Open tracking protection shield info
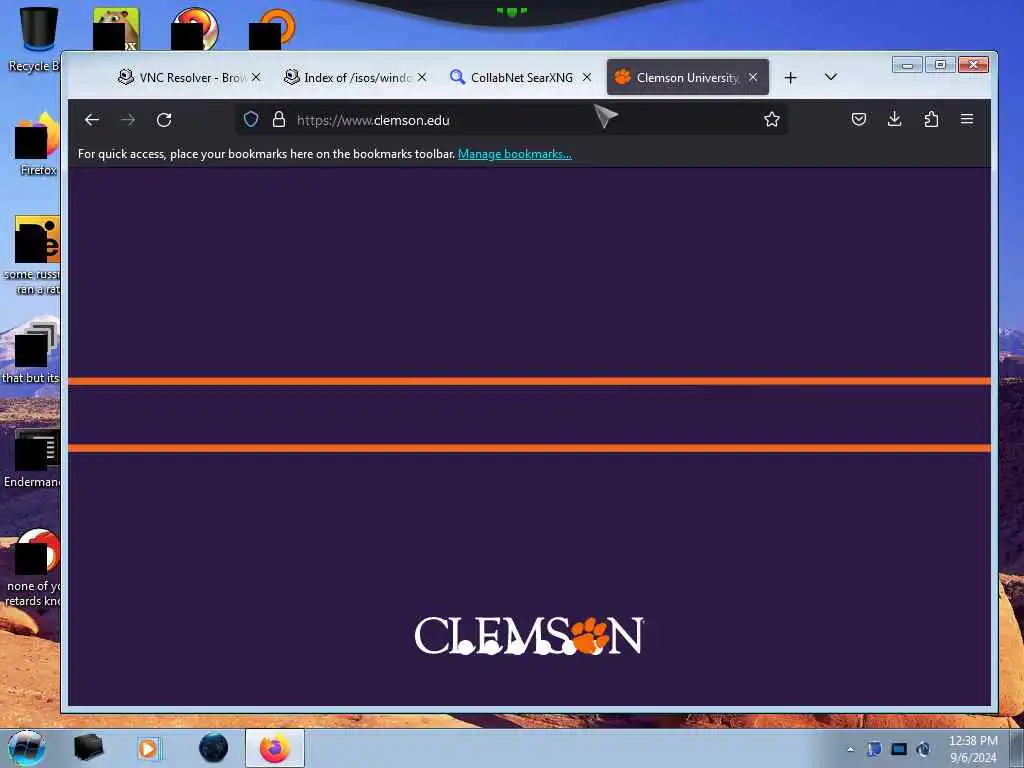This screenshot has width=1024, height=768. coord(251,120)
